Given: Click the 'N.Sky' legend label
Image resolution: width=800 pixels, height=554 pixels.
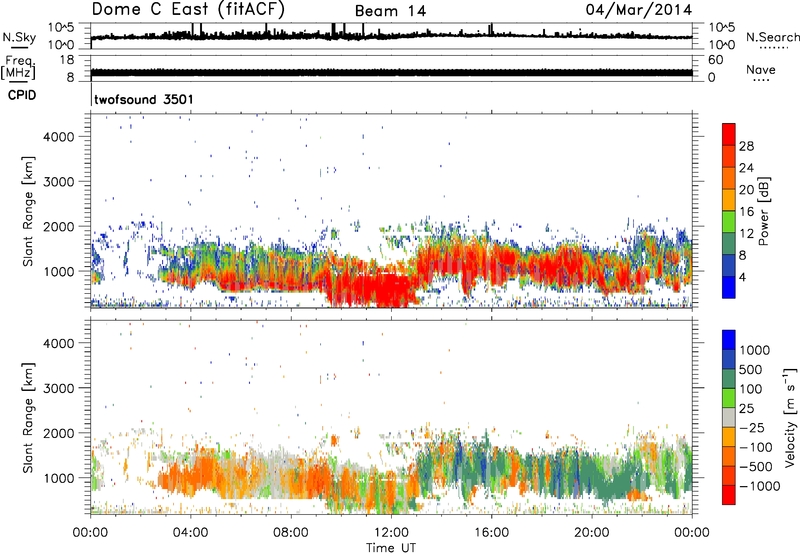Looking at the screenshot, I should (x=19, y=37).
